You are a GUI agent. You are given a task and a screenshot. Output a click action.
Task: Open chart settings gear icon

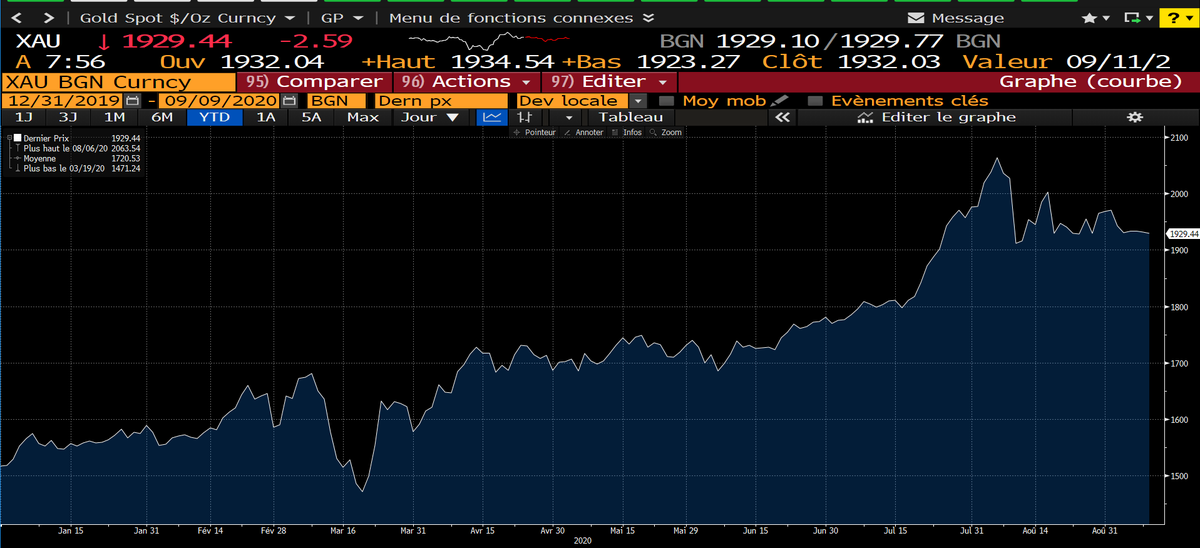coord(1133,117)
